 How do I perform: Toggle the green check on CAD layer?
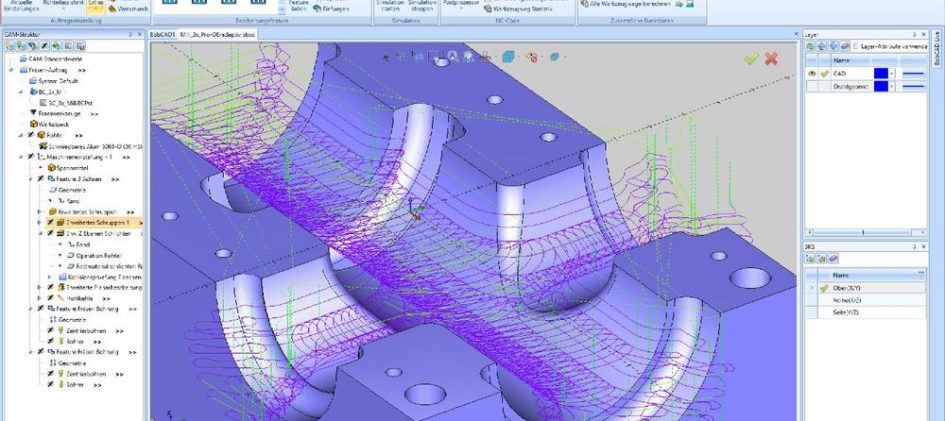click(825, 73)
